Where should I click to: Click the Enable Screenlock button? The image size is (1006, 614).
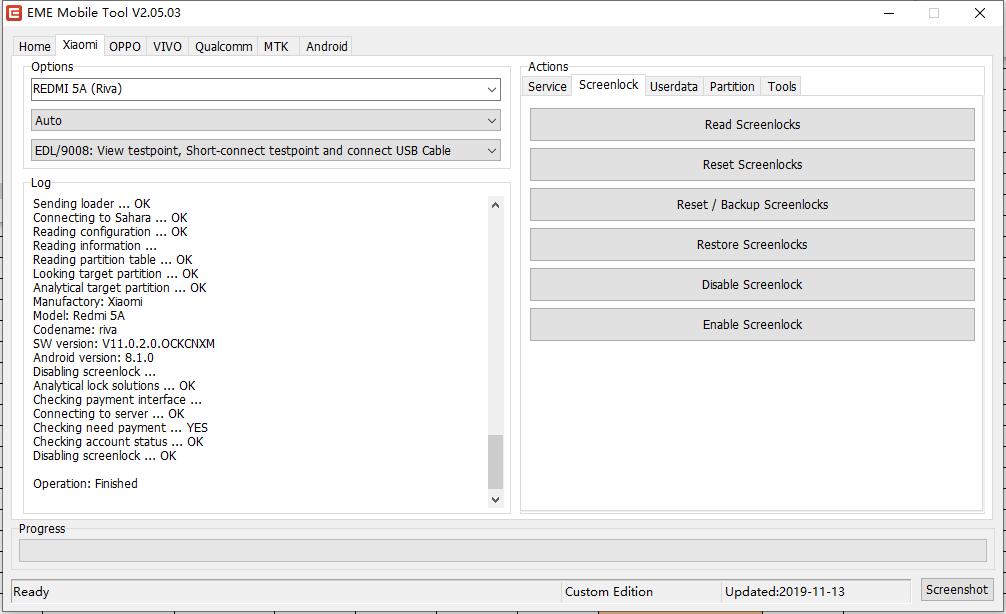pos(752,325)
